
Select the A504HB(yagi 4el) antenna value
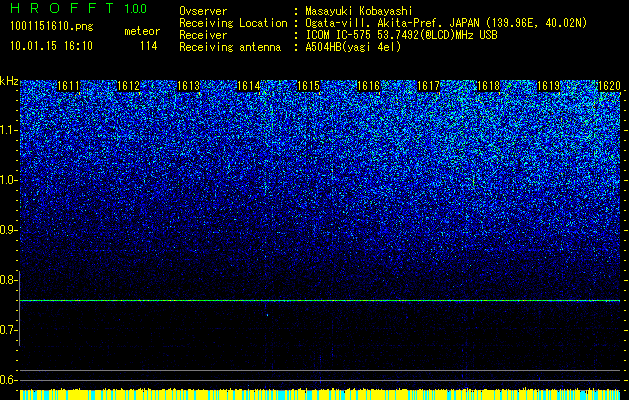353,47
